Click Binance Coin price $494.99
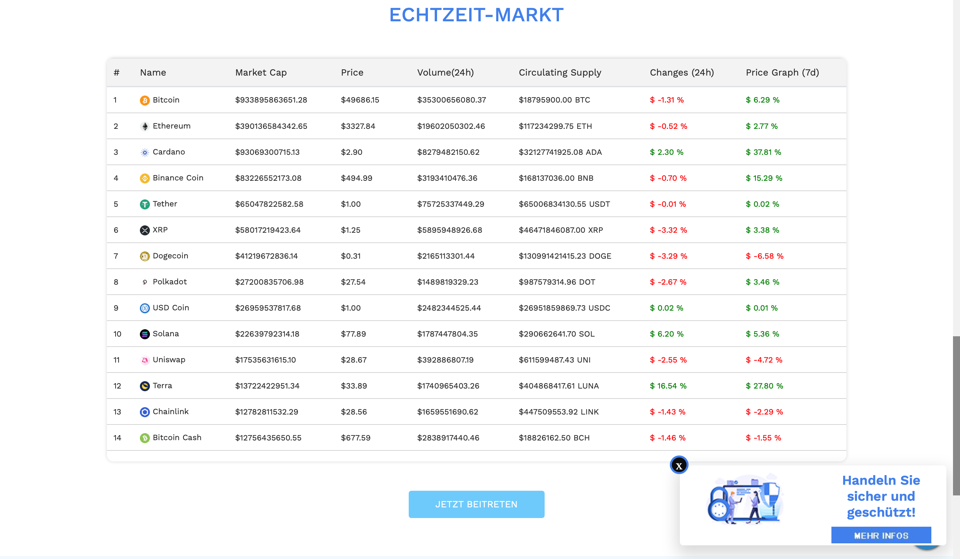The width and height of the screenshot is (960, 559). 356,178
